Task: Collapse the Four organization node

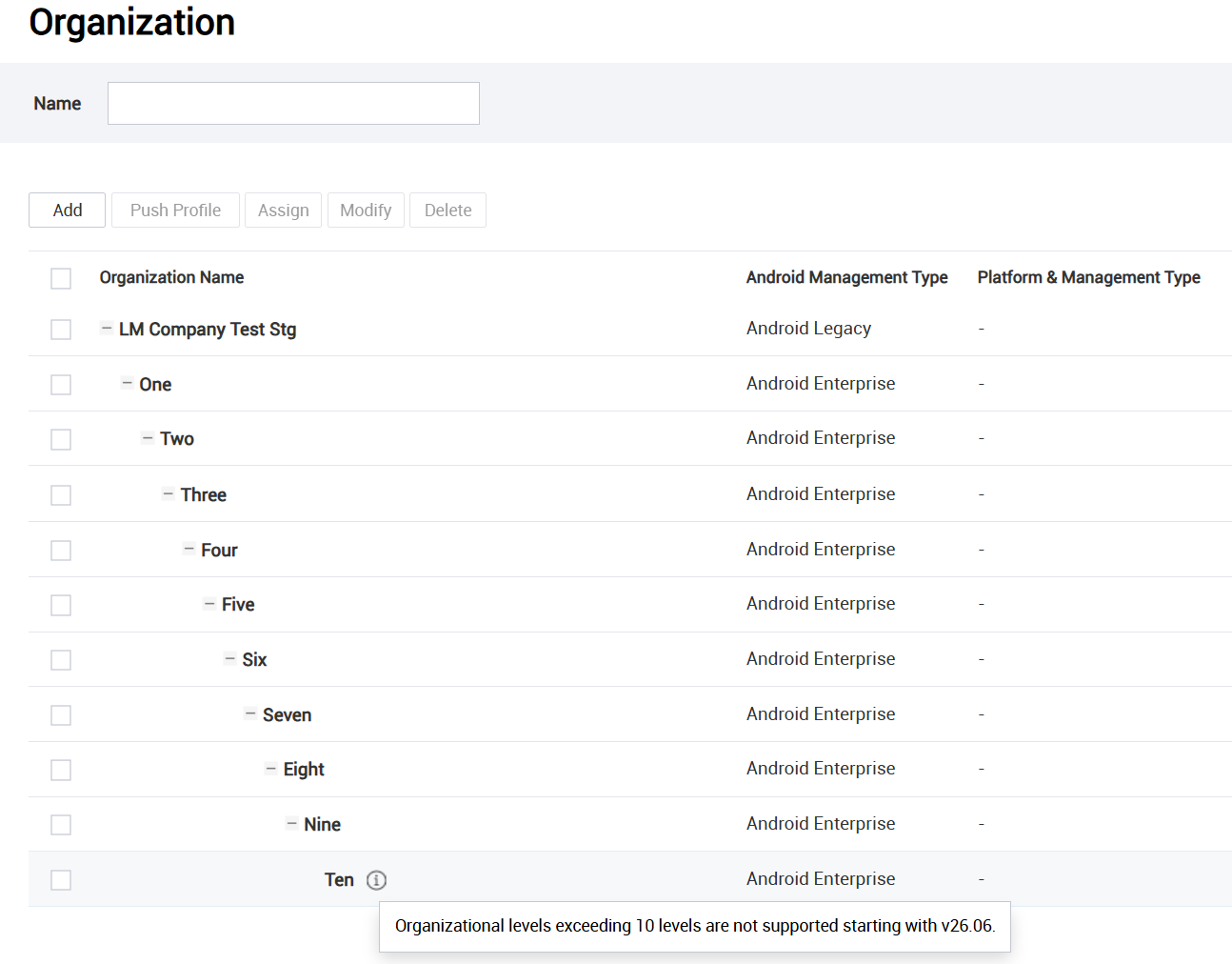Action: [x=189, y=549]
